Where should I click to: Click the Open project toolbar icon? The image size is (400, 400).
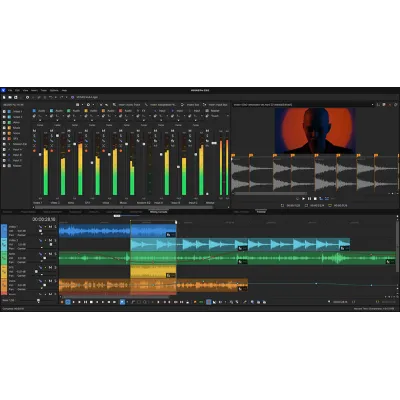tap(10, 97)
